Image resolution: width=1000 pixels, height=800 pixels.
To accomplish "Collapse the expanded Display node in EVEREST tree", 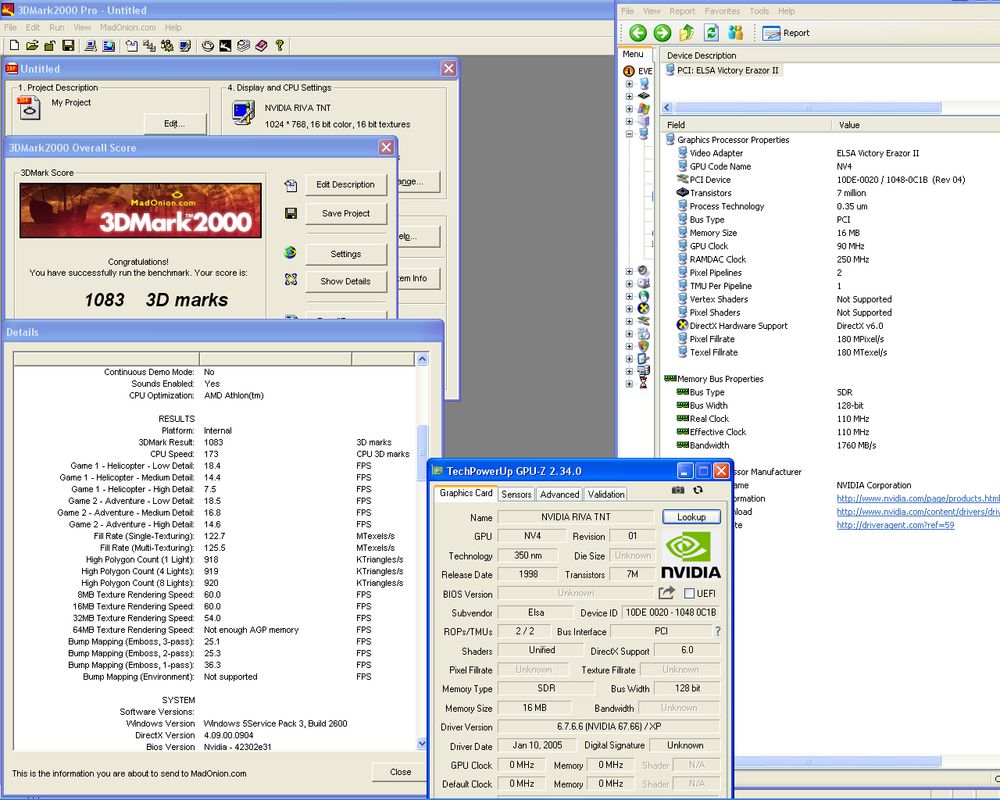I will (629, 134).
